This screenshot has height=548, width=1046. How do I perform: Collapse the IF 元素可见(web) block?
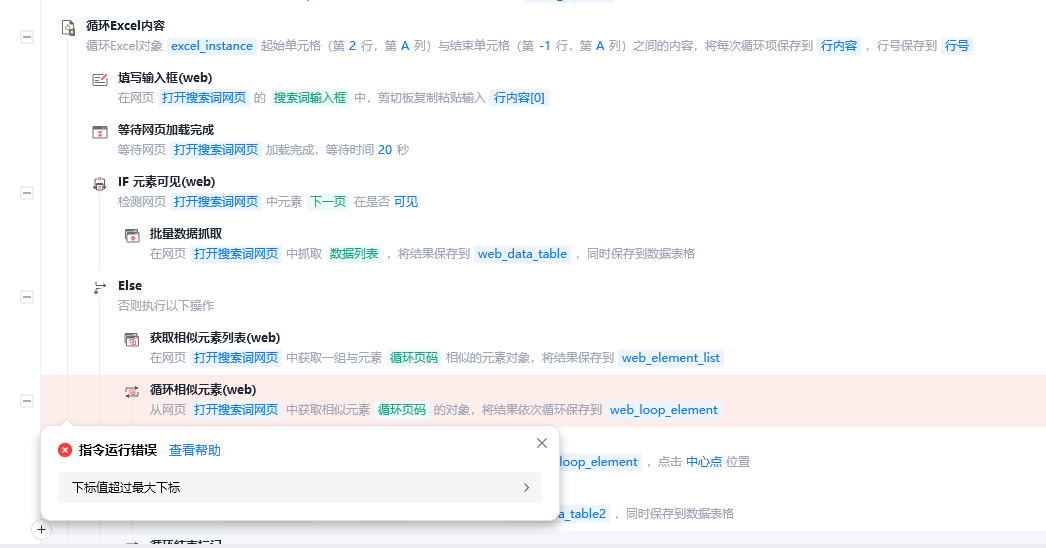pyautogui.click(x=27, y=193)
